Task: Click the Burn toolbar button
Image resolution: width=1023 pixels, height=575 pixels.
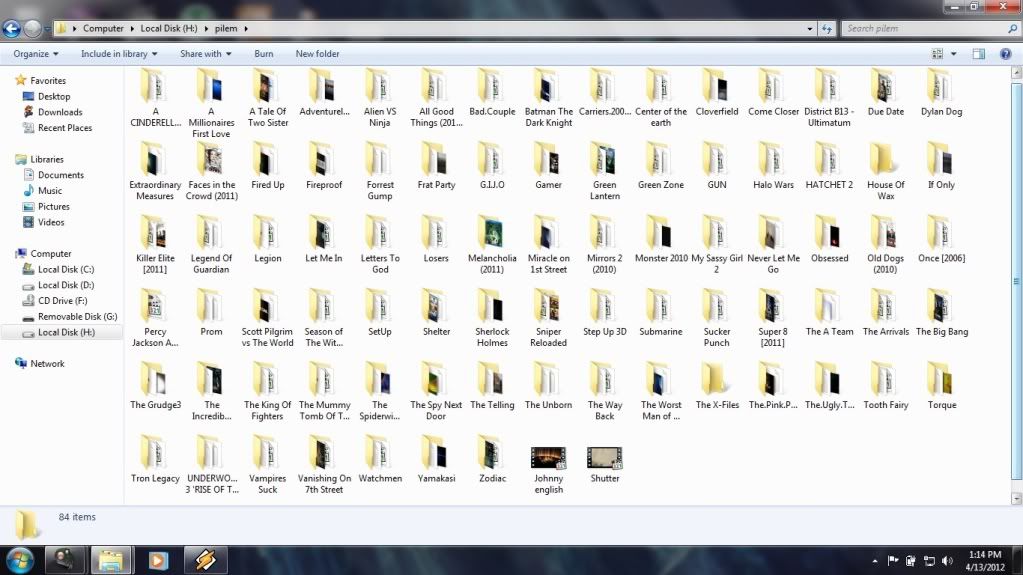Action: [264, 54]
